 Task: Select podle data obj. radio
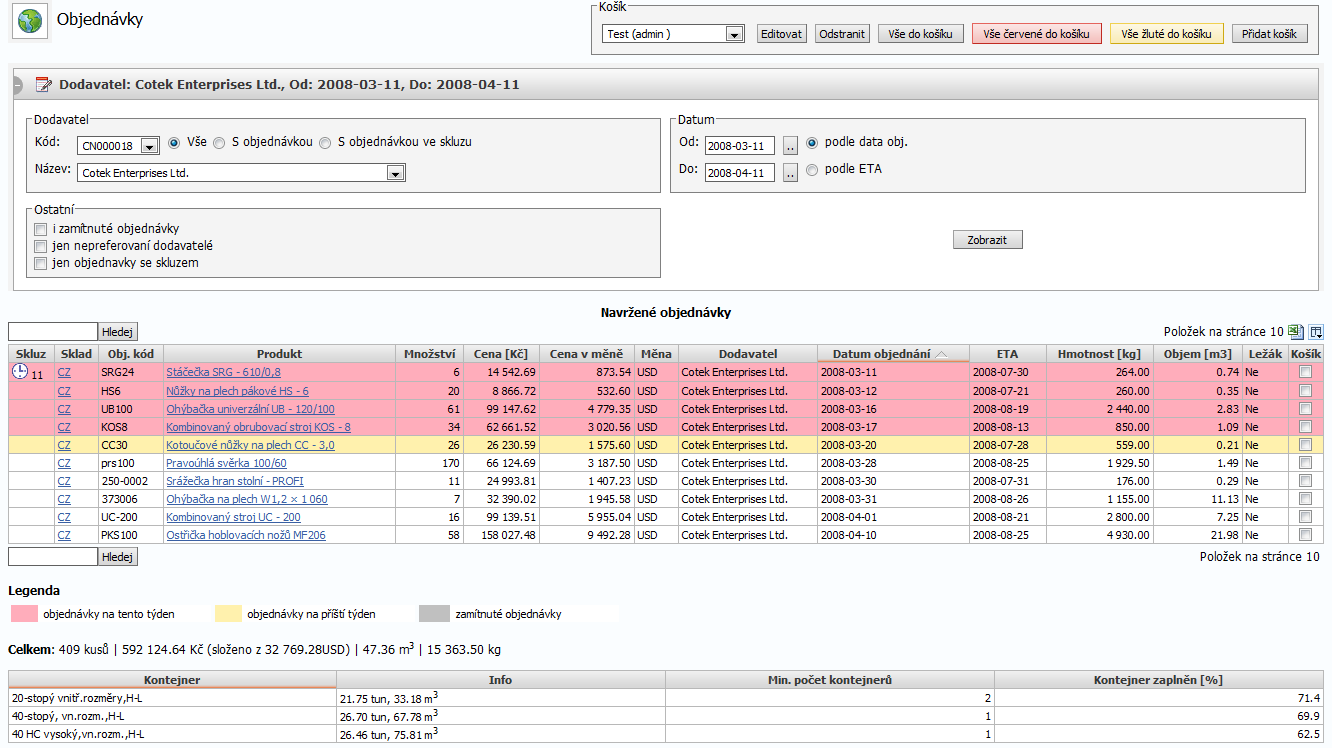[812, 142]
